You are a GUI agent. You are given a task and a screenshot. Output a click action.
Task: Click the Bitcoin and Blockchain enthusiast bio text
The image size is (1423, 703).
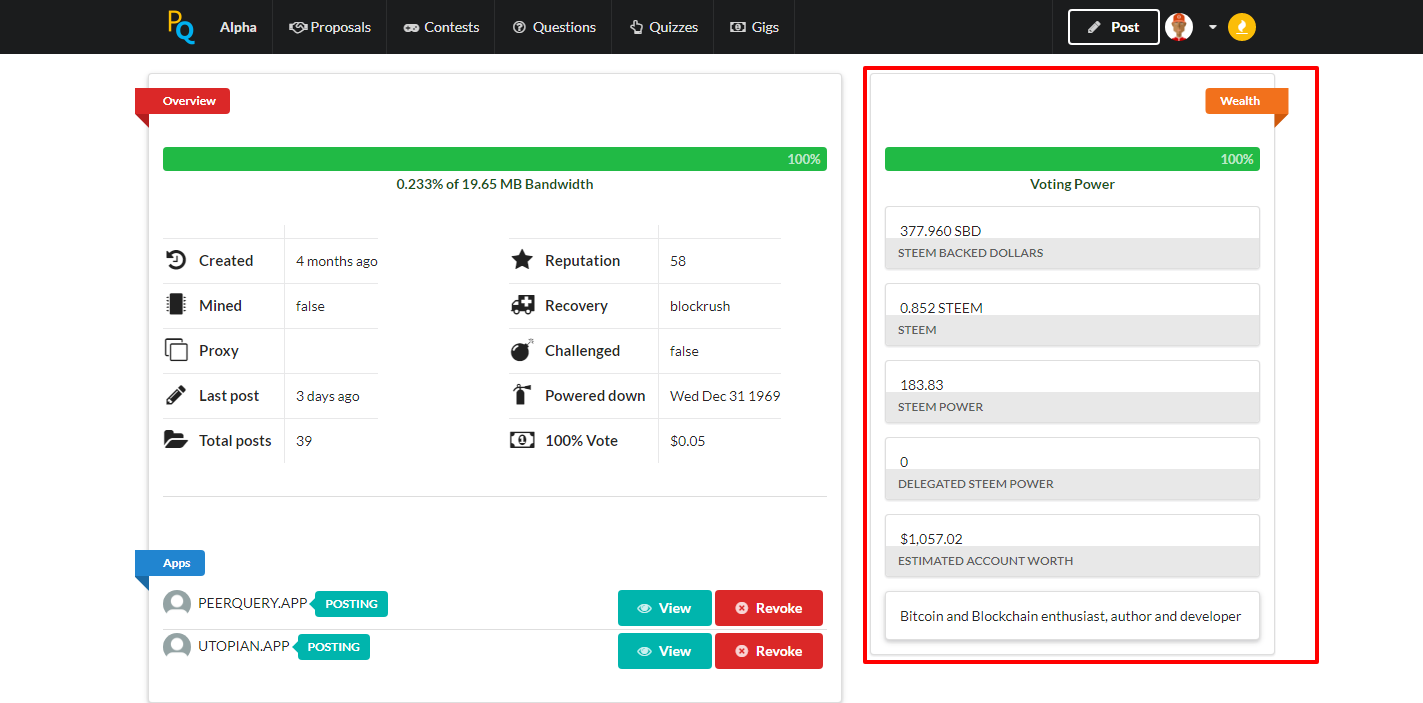[x=1070, y=616]
